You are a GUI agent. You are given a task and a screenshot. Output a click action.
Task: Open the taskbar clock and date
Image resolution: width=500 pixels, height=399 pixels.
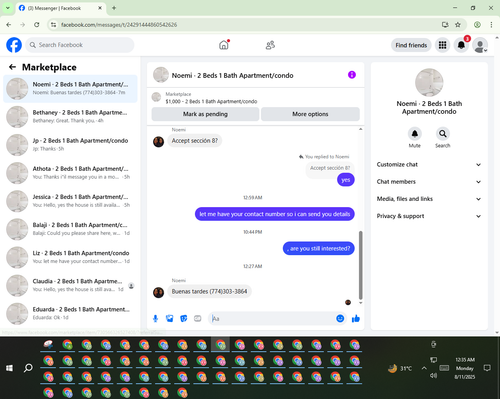pyautogui.click(x=465, y=368)
